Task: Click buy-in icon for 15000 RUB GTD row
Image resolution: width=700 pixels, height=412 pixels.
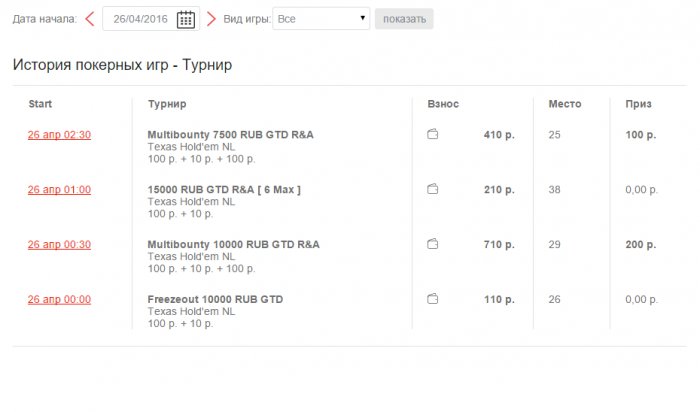Action: click(x=433, y=189)
